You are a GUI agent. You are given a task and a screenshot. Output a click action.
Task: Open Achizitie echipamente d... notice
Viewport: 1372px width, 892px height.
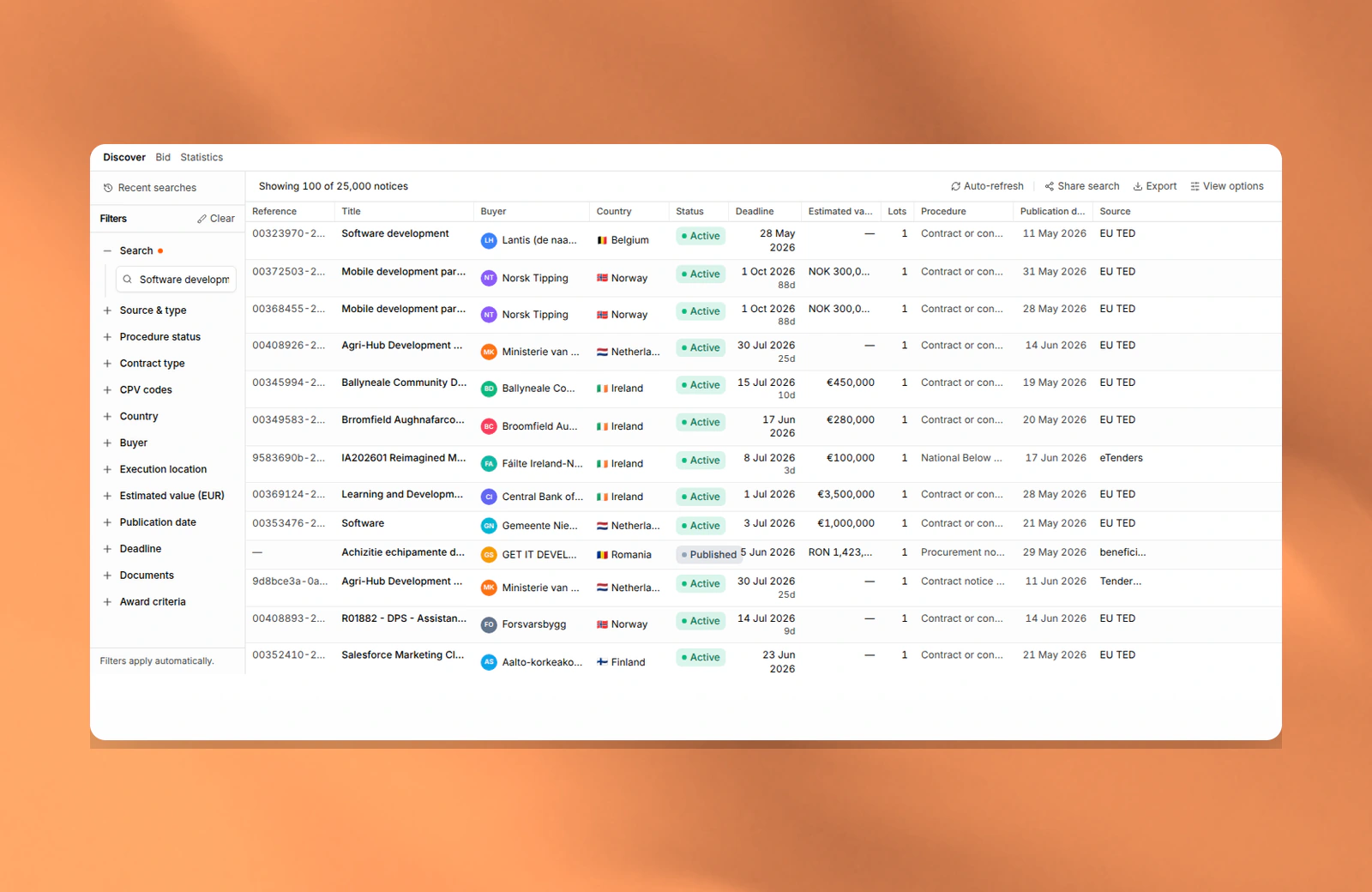[x=403, y=552]
